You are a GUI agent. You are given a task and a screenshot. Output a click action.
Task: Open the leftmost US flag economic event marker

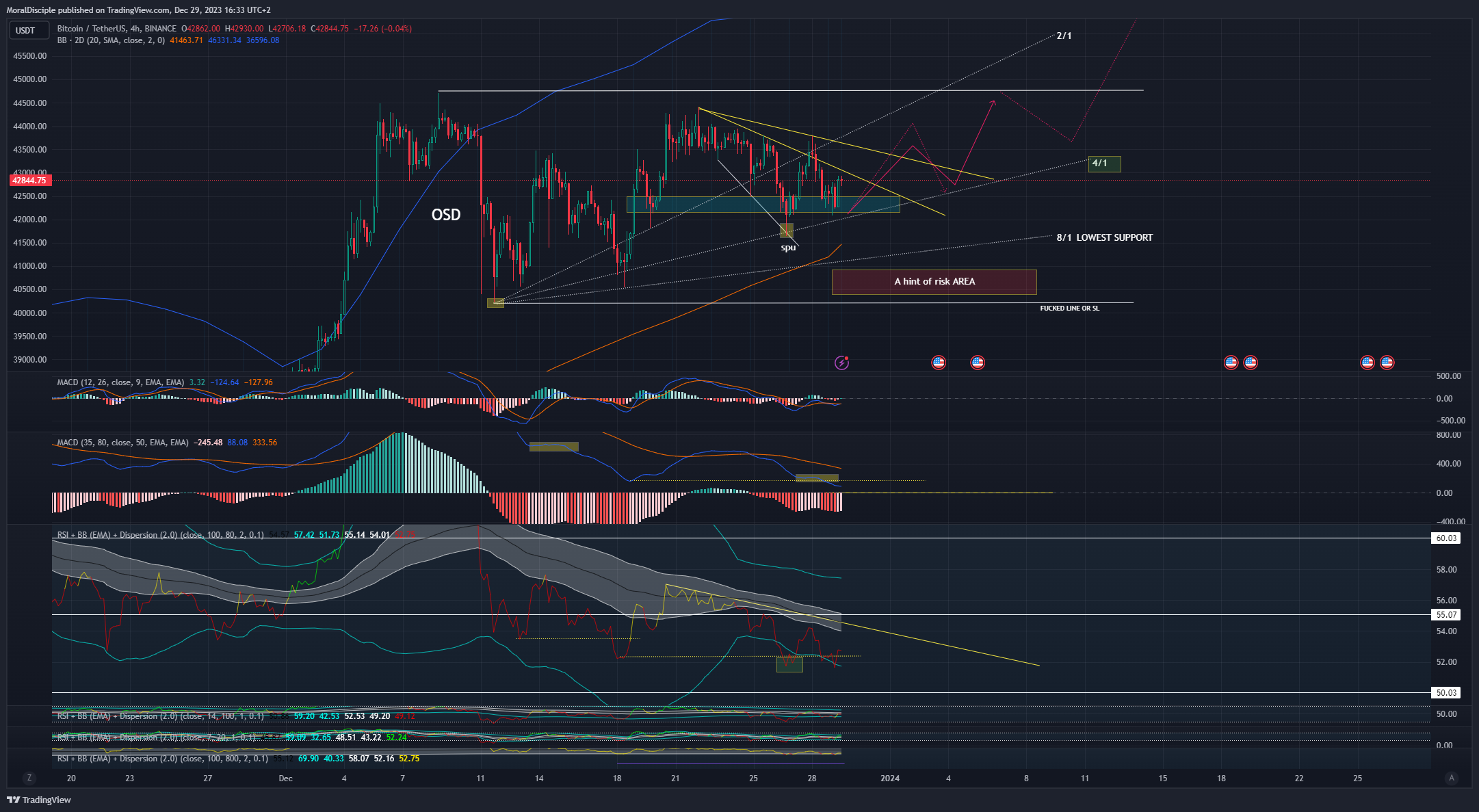coord(939,363)
